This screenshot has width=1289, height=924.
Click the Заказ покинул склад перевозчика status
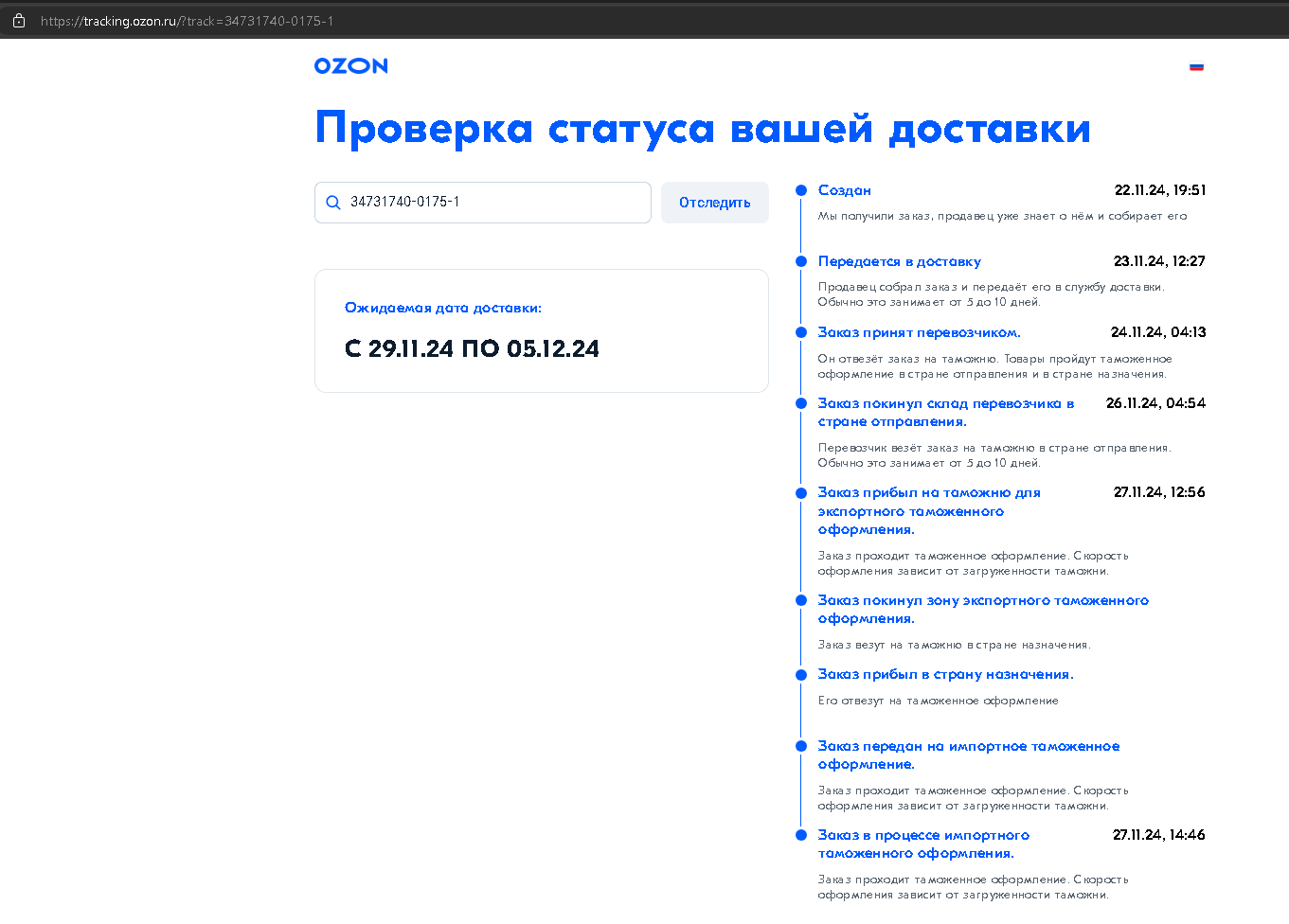pos(945,413)
